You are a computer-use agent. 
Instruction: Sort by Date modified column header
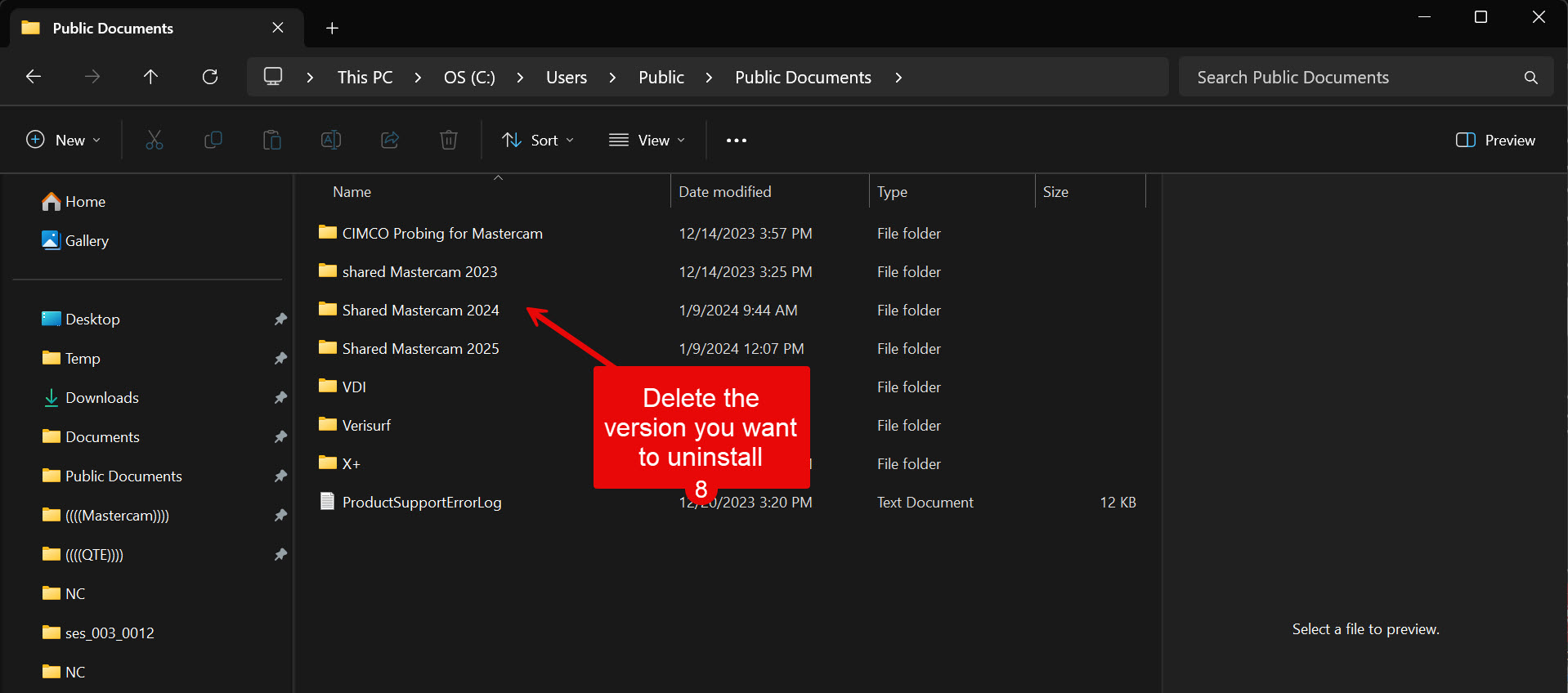[x=725, y=192]
